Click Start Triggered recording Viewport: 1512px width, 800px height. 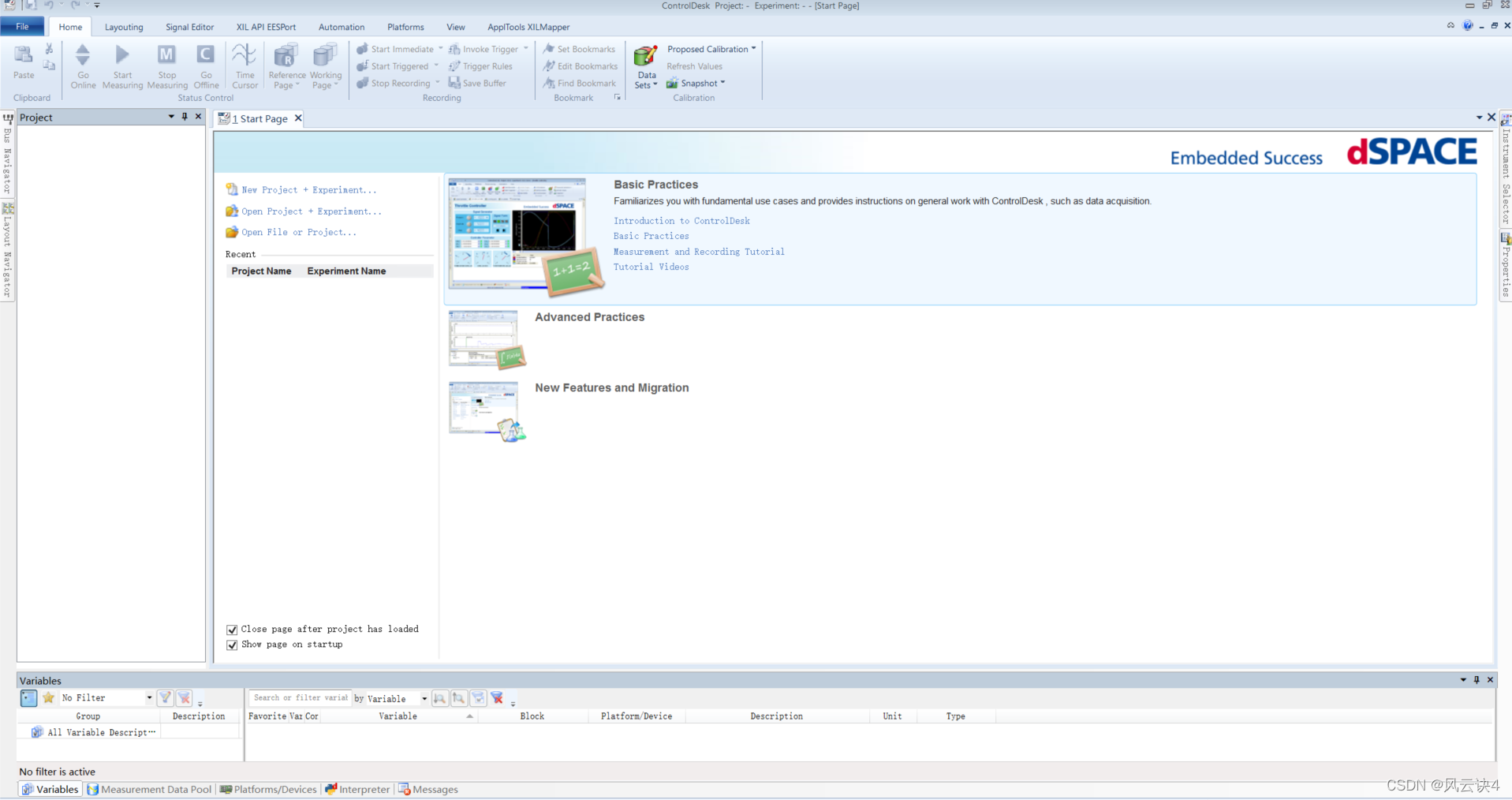point(393,66)
